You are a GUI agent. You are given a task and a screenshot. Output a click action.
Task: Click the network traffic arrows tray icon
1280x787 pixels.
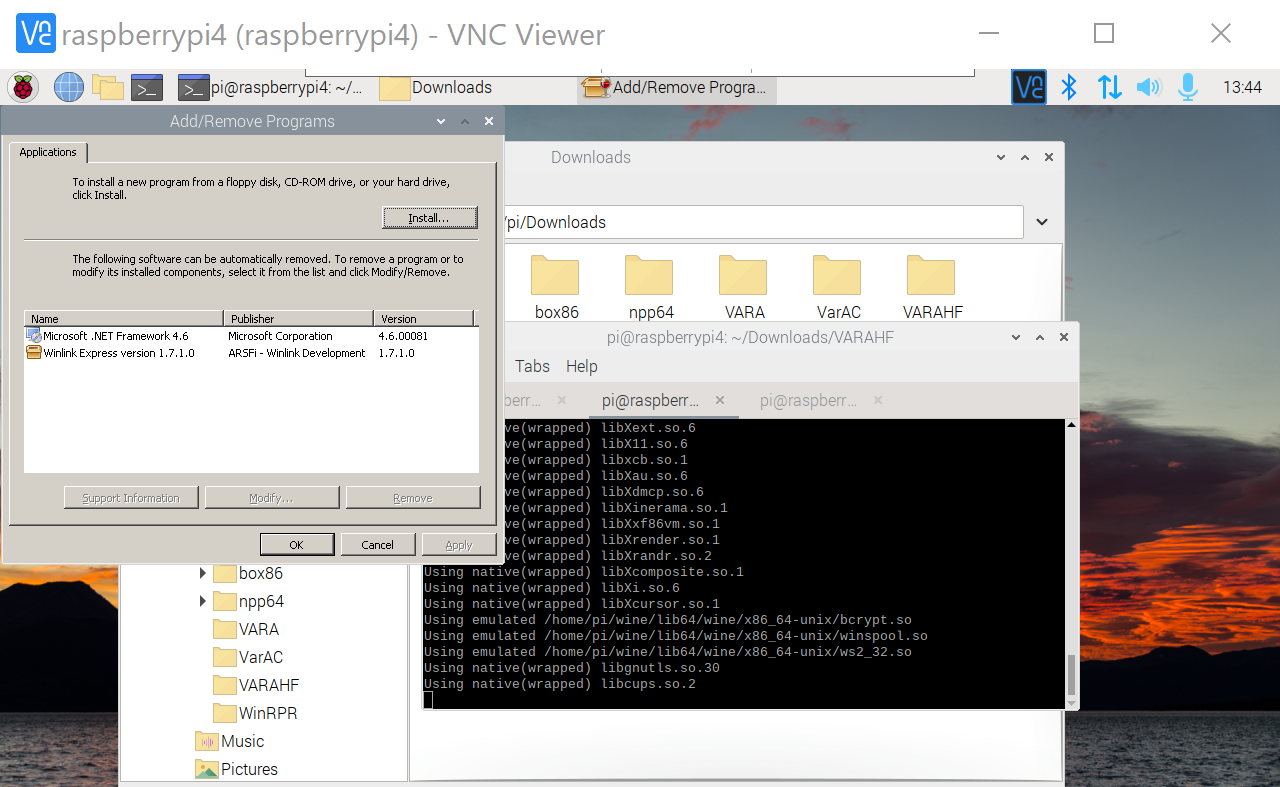[x=1109, y=87]
